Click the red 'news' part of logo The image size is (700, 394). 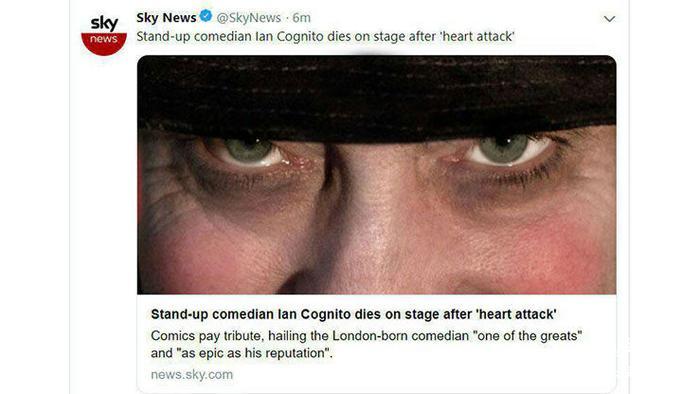pyautogui.click(x=104, y=44)
